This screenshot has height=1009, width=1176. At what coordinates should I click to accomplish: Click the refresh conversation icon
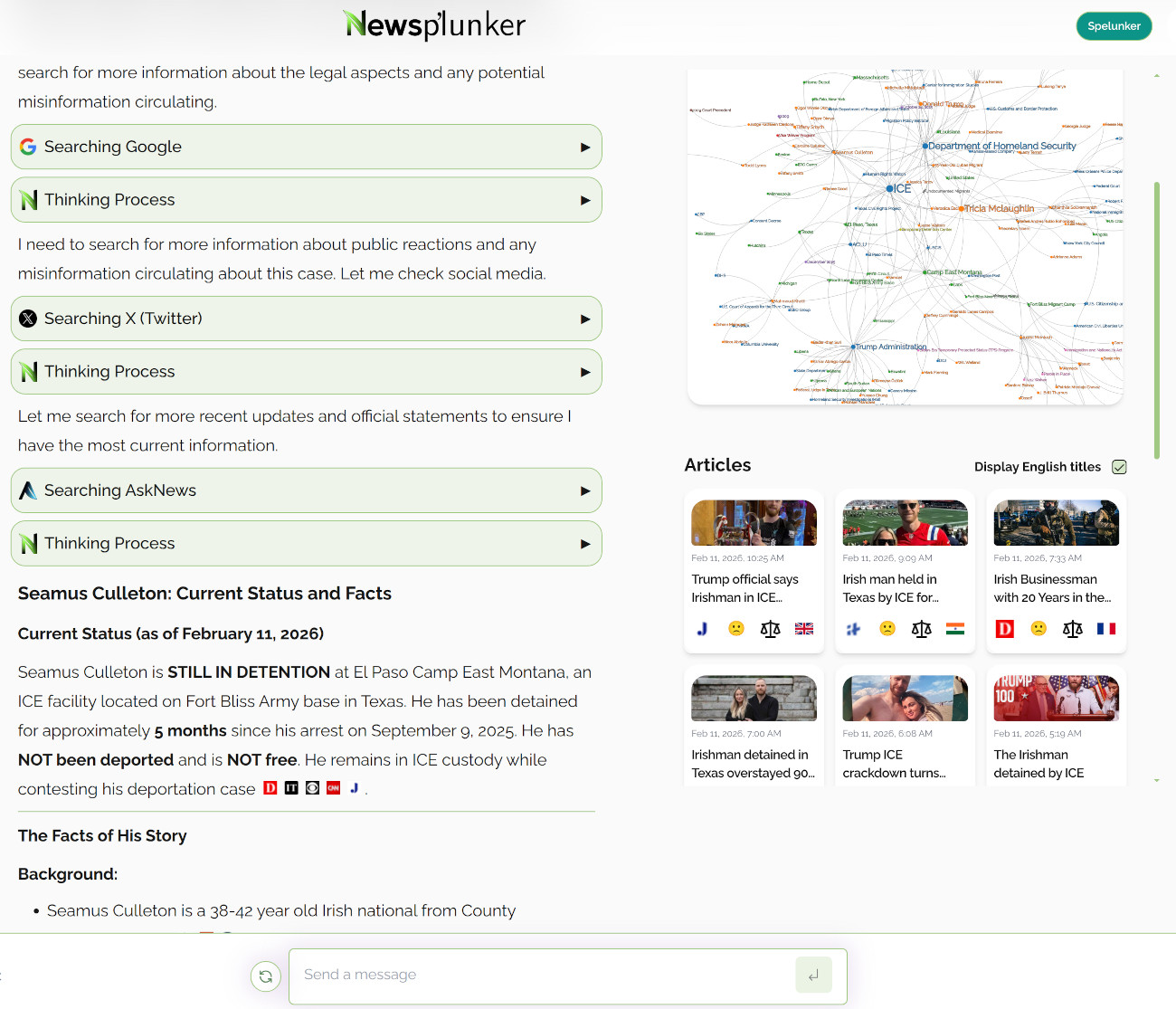click(266, 976)
